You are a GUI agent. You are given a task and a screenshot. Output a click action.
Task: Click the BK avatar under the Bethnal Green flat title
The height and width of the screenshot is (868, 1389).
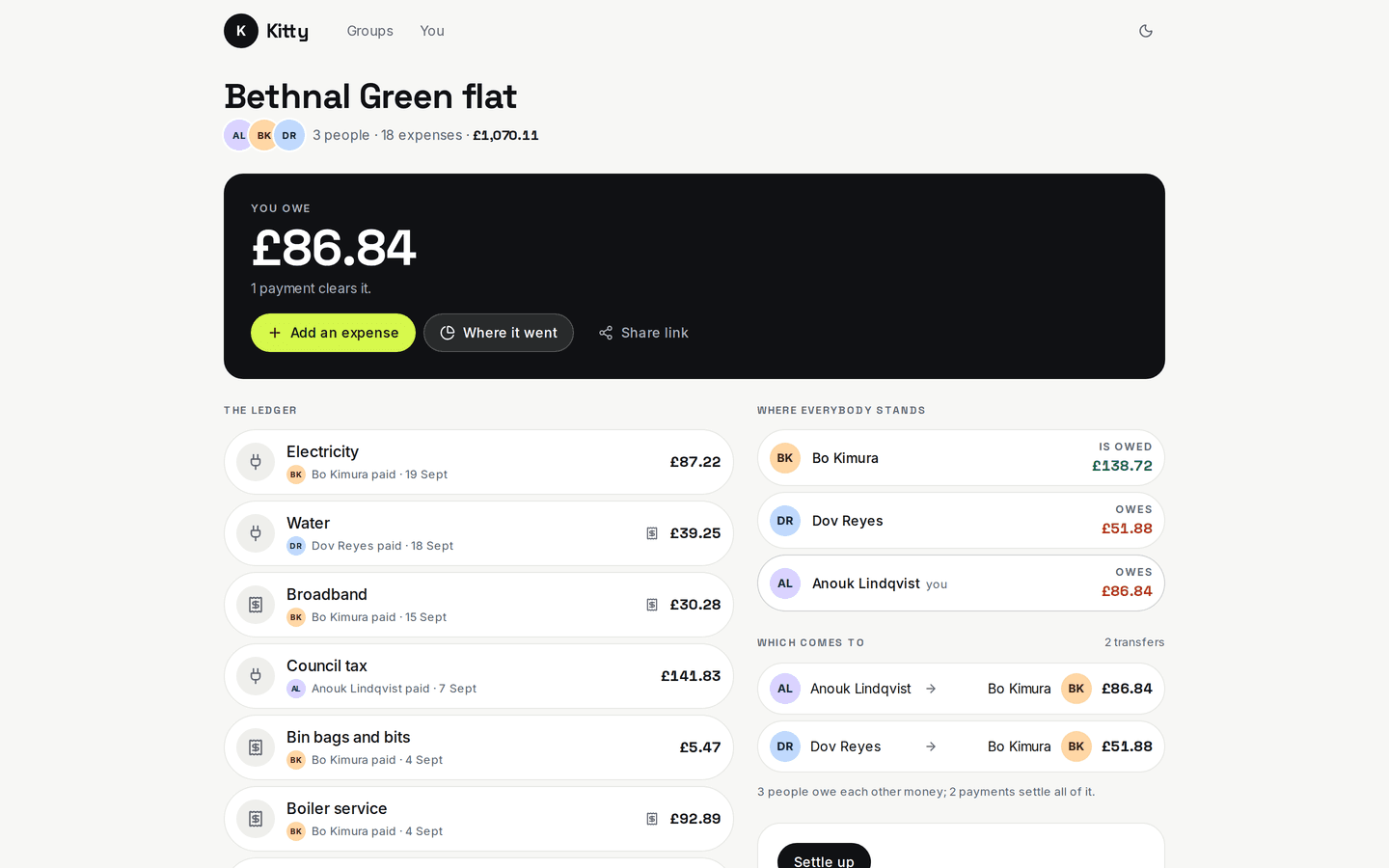(264, 135)
